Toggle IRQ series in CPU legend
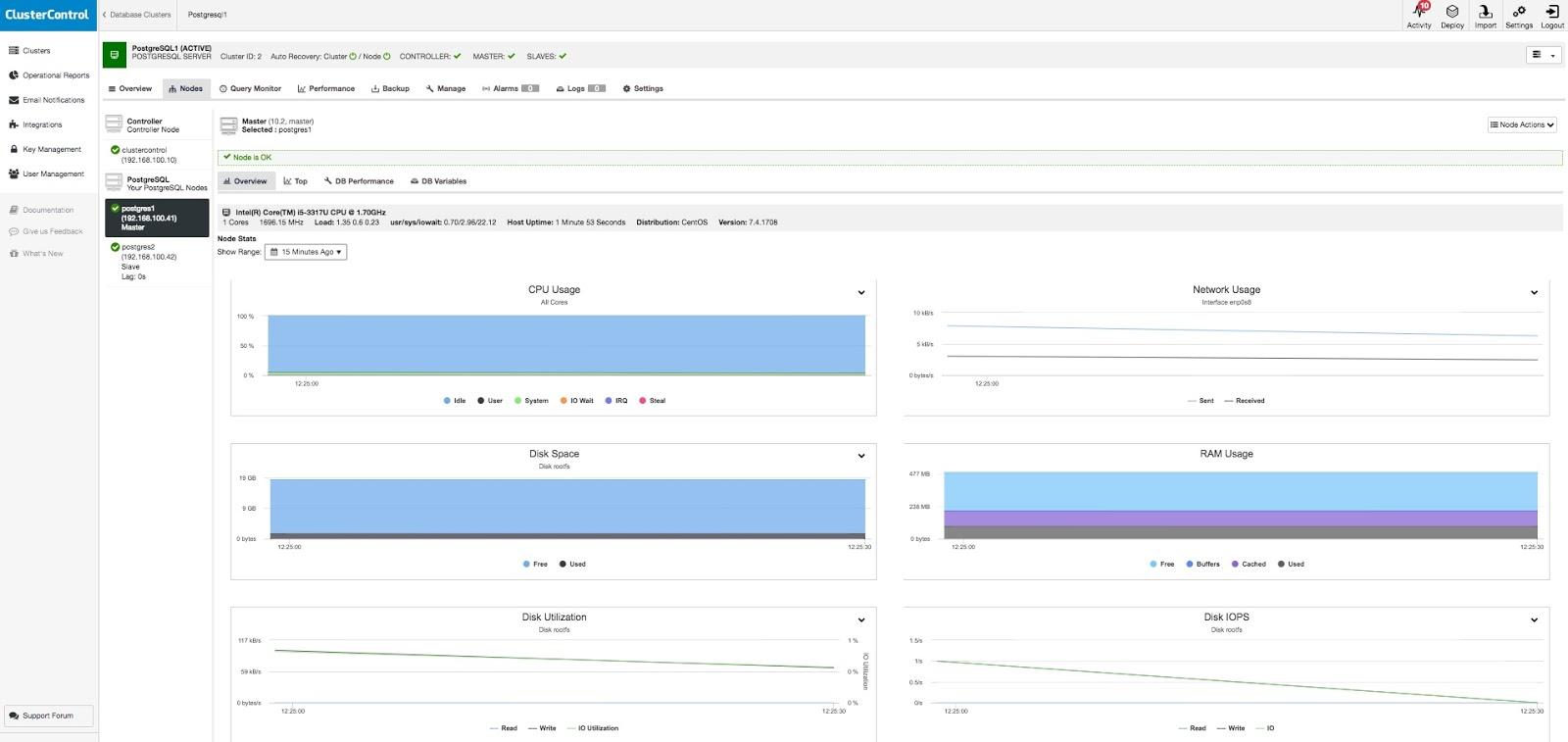The width and height of the screenshot is (1568, 742). click(x=616, y=401)
